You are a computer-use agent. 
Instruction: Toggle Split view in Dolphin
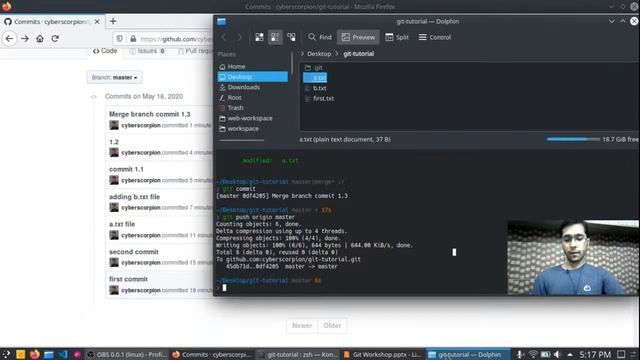397,37
